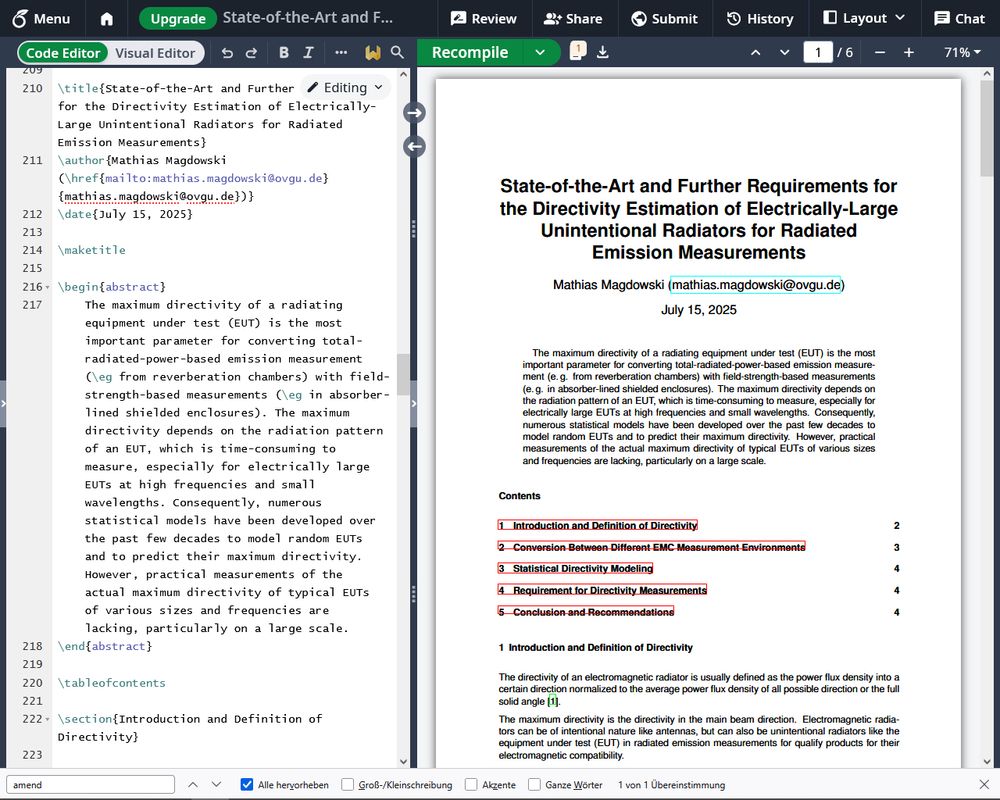Image resolution: width=1000 pixels, height=800 pixels.
Task: Open the Submit options
Action: (665, 19)
